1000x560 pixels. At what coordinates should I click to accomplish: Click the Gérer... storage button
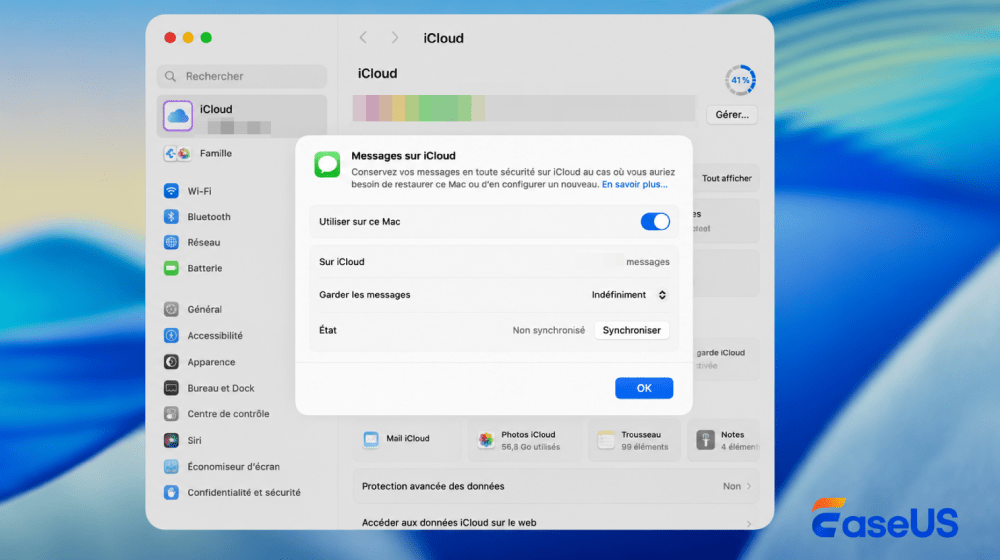point(732,115)
